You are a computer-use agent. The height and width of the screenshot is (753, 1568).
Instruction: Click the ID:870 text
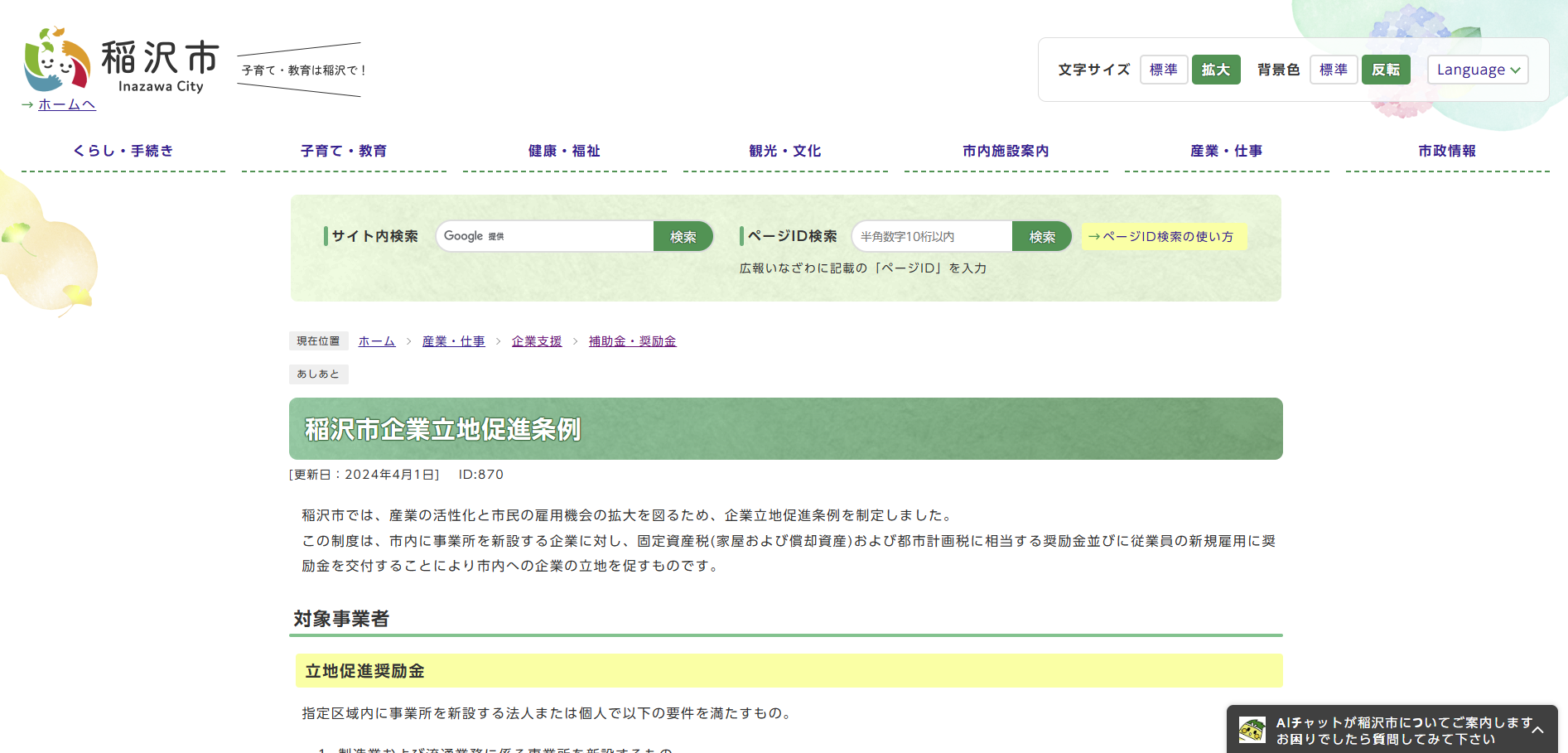[x=481, y=475]
